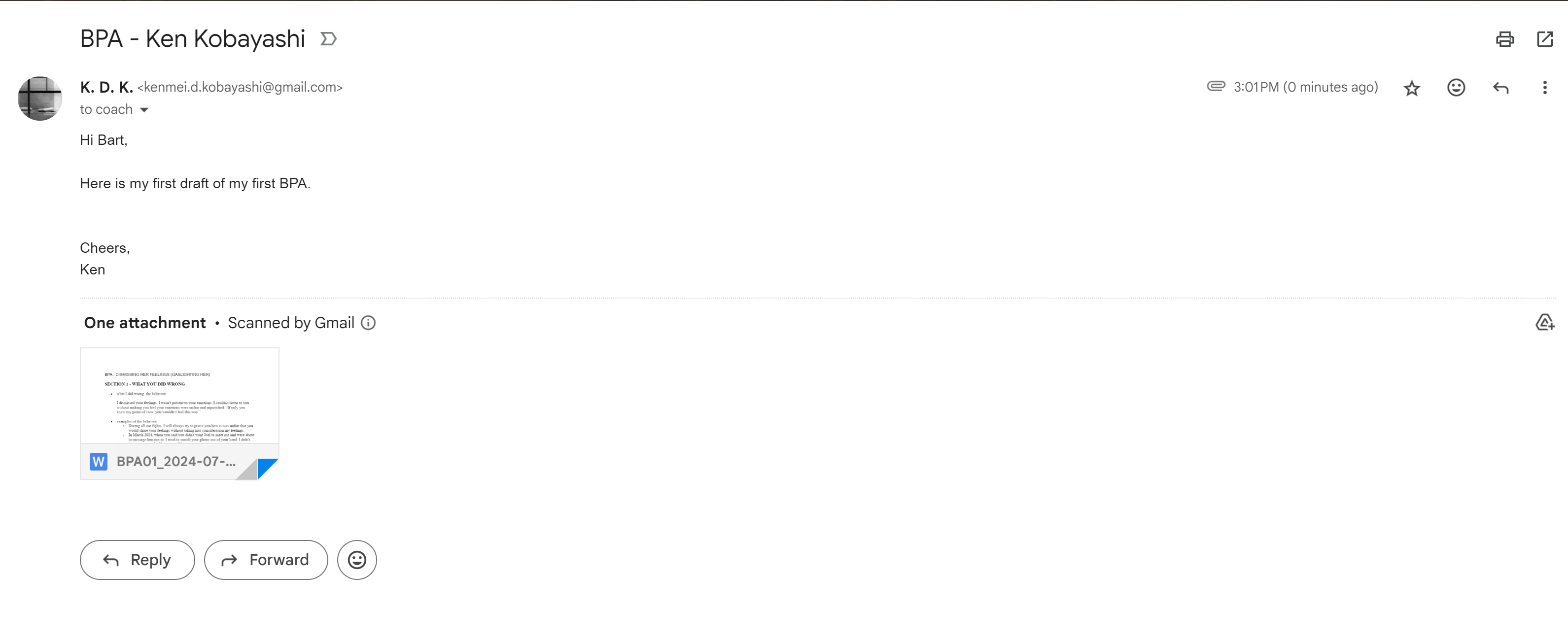
Task: Add all attachments to Drive icon
Action: (1544, 322)
